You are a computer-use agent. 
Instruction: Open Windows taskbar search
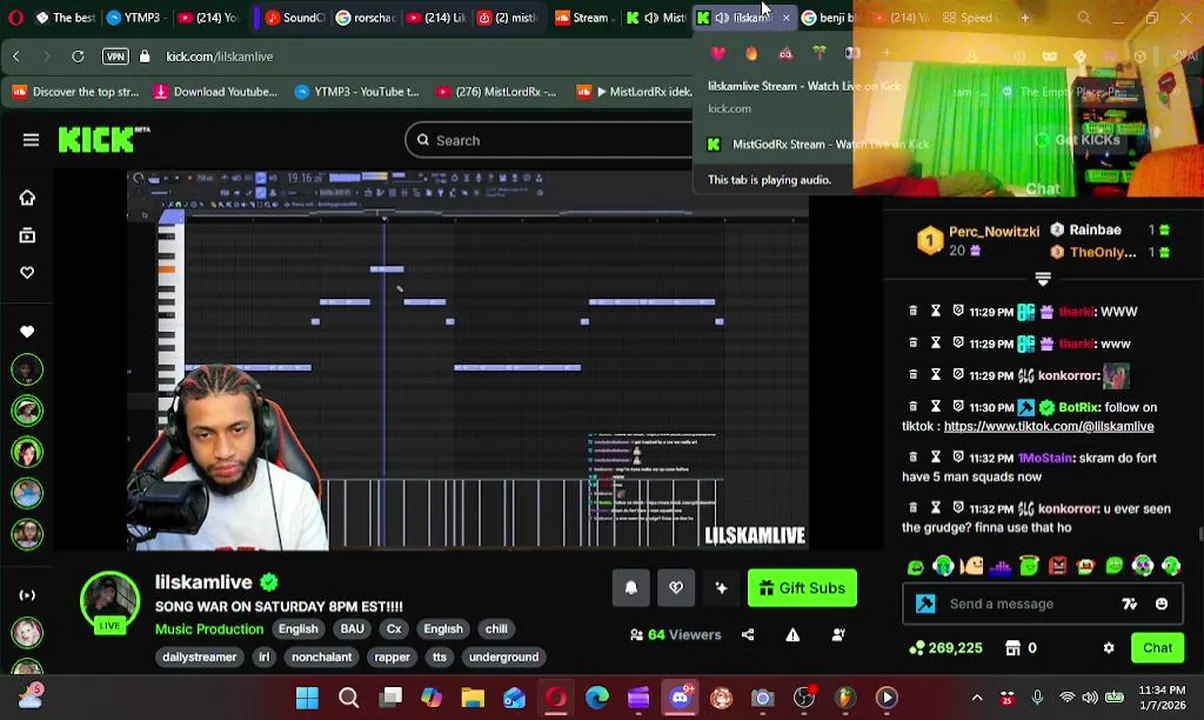click(x=349, y=697)
